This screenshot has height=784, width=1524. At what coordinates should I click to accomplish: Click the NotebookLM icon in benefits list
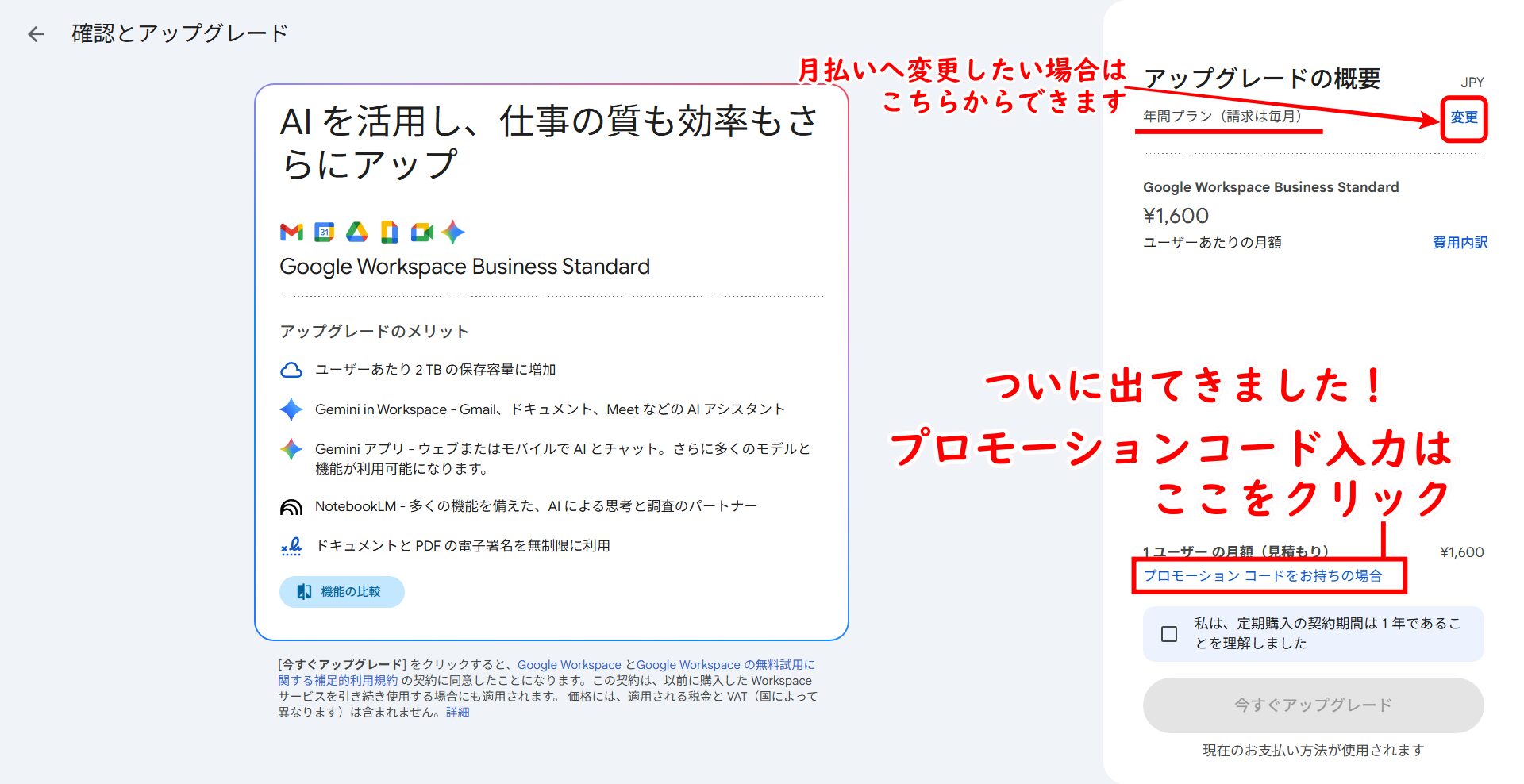point(291,507)
